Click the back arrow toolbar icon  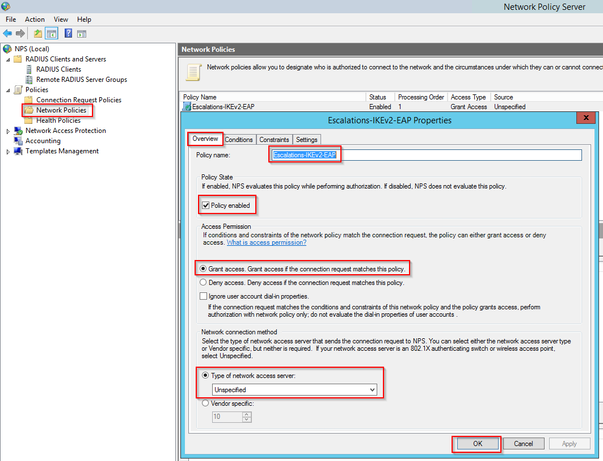[x=7, y=34]
